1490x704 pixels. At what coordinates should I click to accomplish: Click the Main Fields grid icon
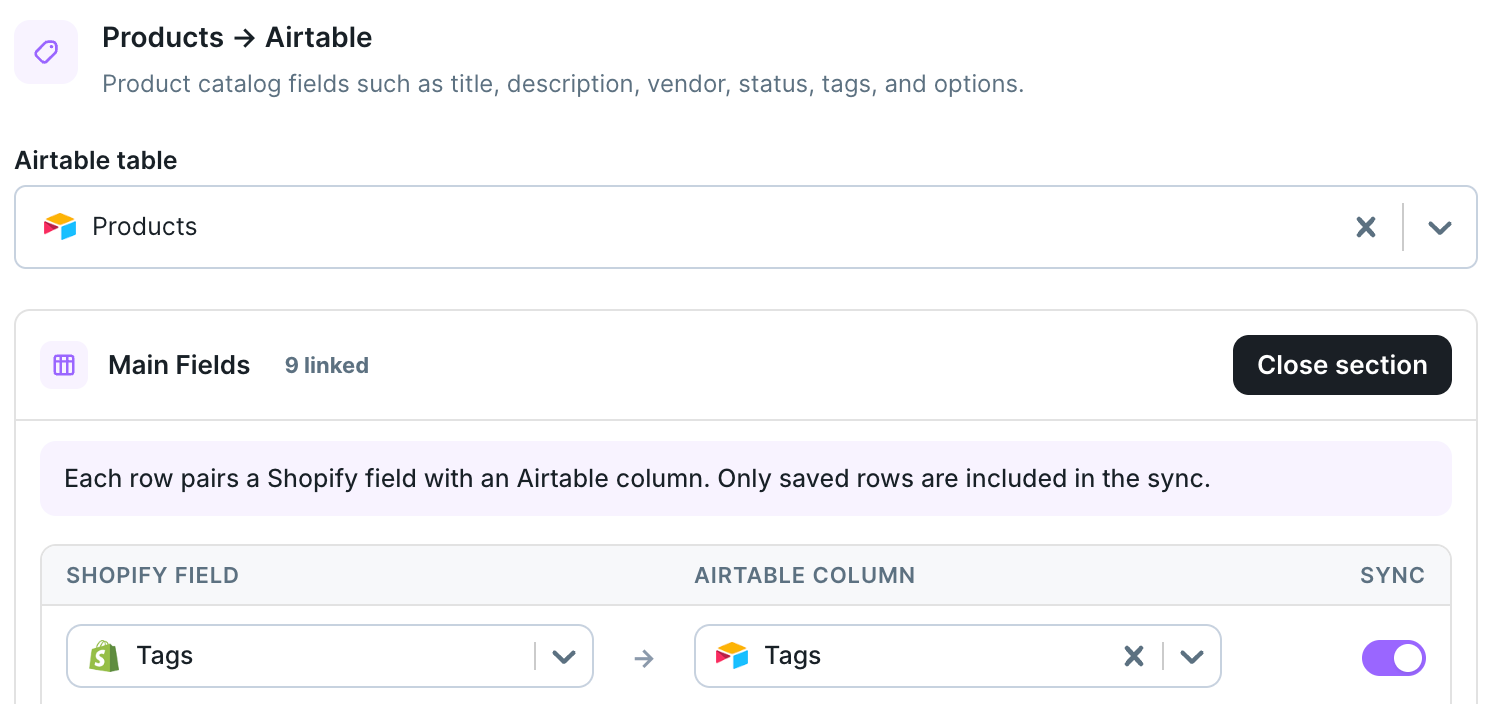[x=64, y=365]
